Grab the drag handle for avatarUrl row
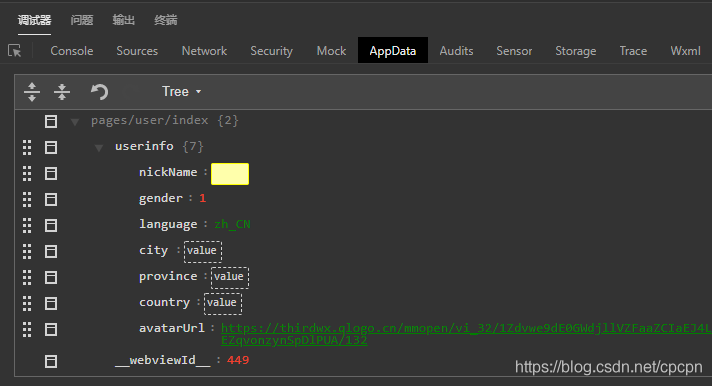The image size is (712, 386). pos(27,329)
